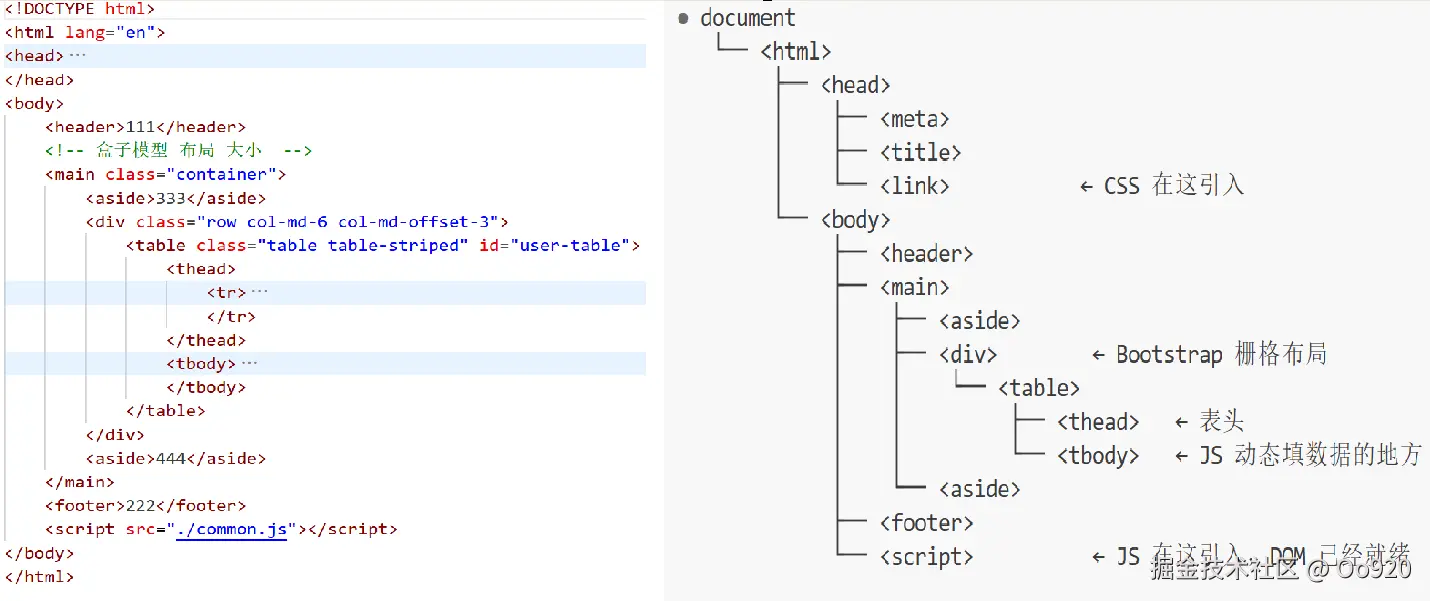The width and height of the screenshot is (1430, 601).
Task: Click the div row col-md-6 code line
Action: 298,222
